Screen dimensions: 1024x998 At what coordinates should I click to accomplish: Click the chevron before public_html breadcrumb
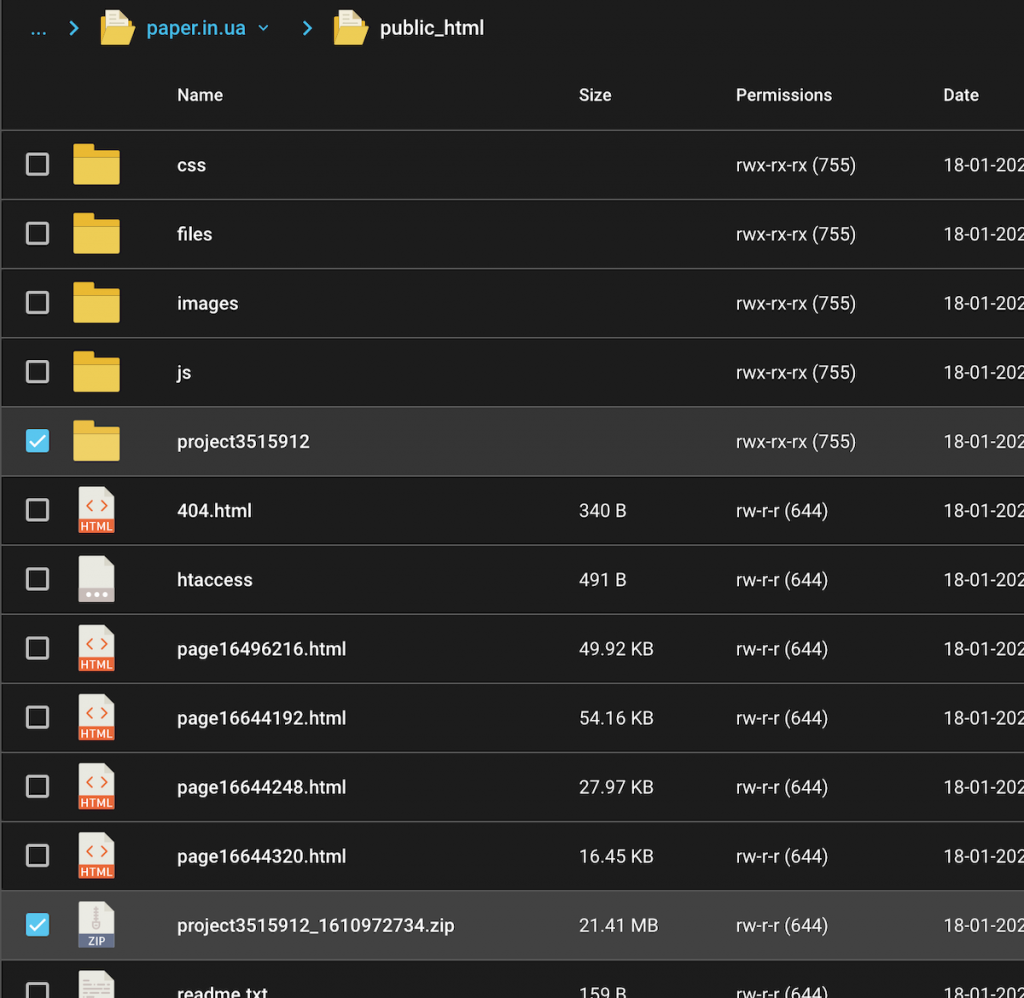coord(308,28)
